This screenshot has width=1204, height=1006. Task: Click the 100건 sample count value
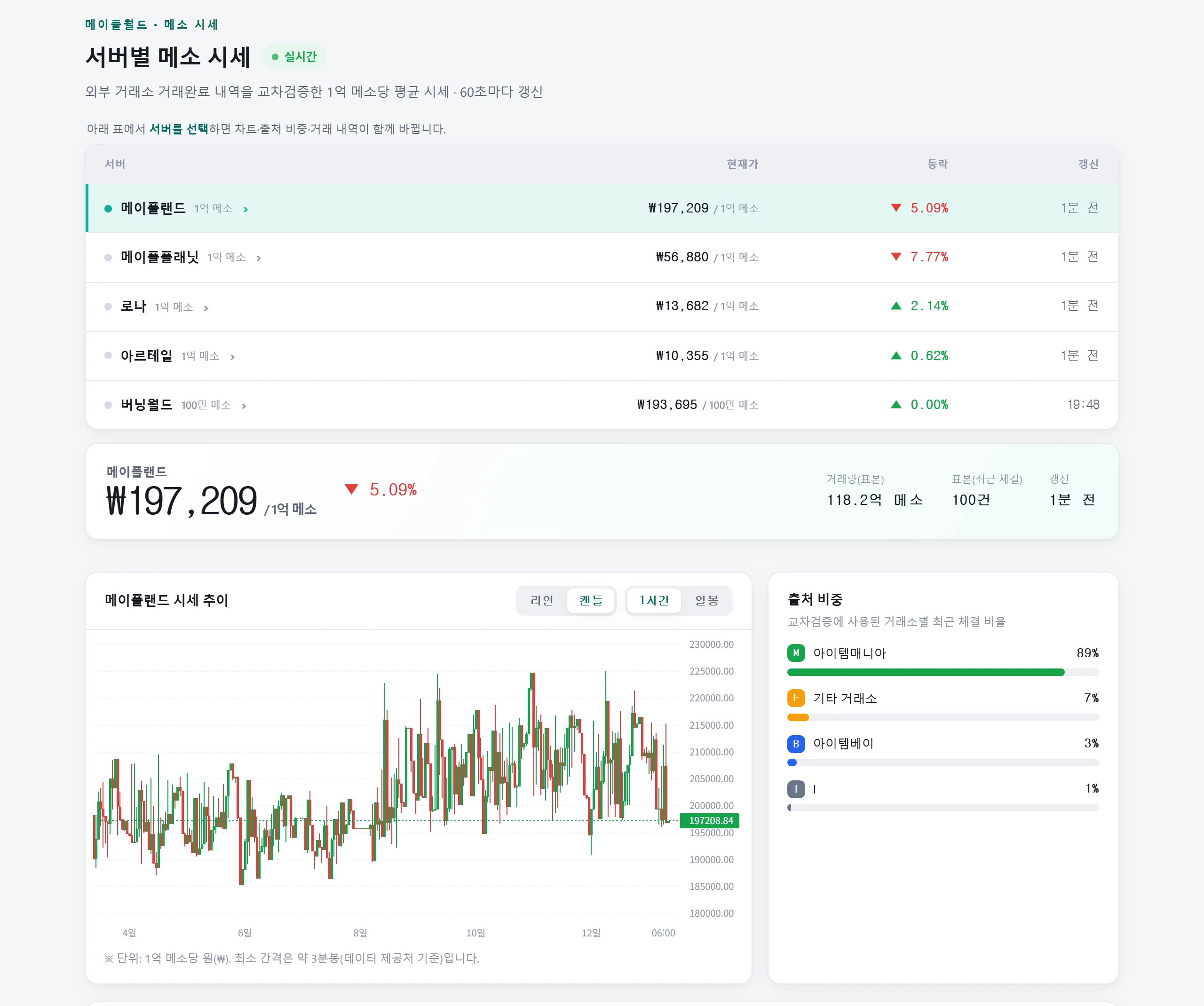(971, 500)
